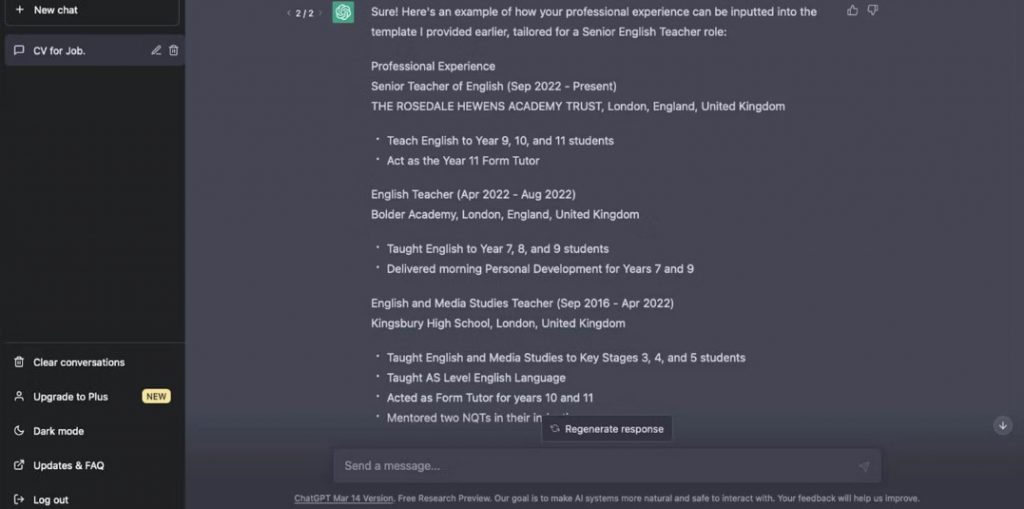
Task: Click the NEW badge beside Upgrade
Action: click(x=156, y=397)
